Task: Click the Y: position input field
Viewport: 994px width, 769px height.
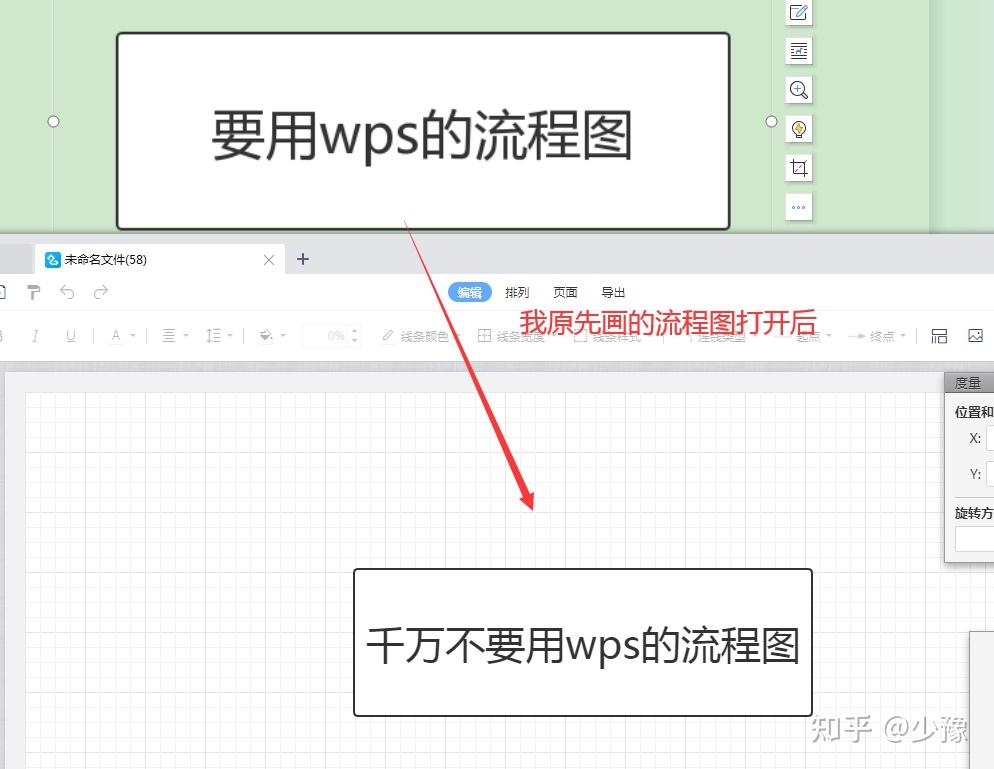Action: coord(990,474)
